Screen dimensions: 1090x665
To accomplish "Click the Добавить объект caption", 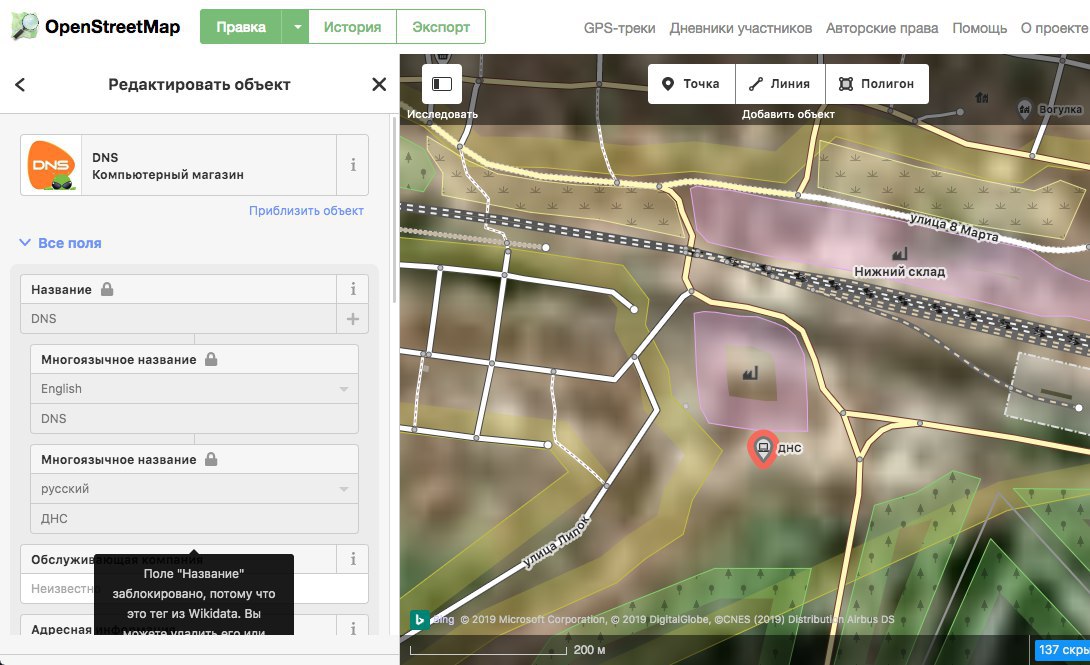I will 788,114.
